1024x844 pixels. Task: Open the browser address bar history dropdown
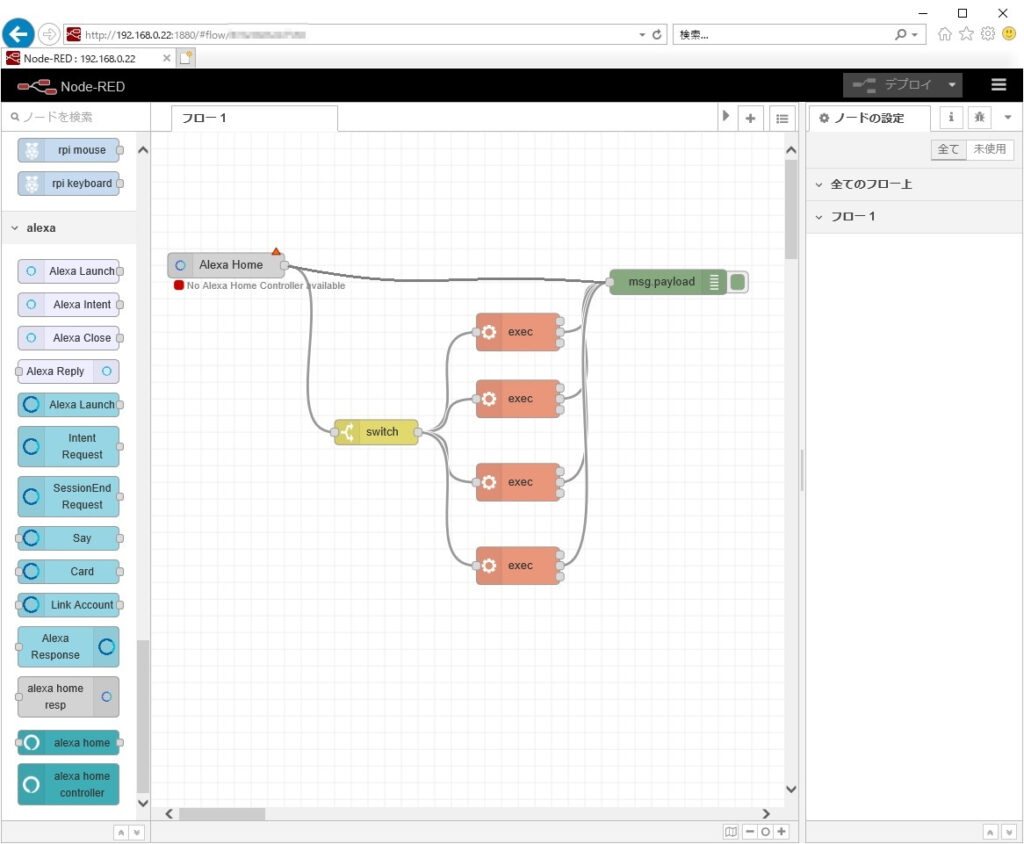pos(643,35)
